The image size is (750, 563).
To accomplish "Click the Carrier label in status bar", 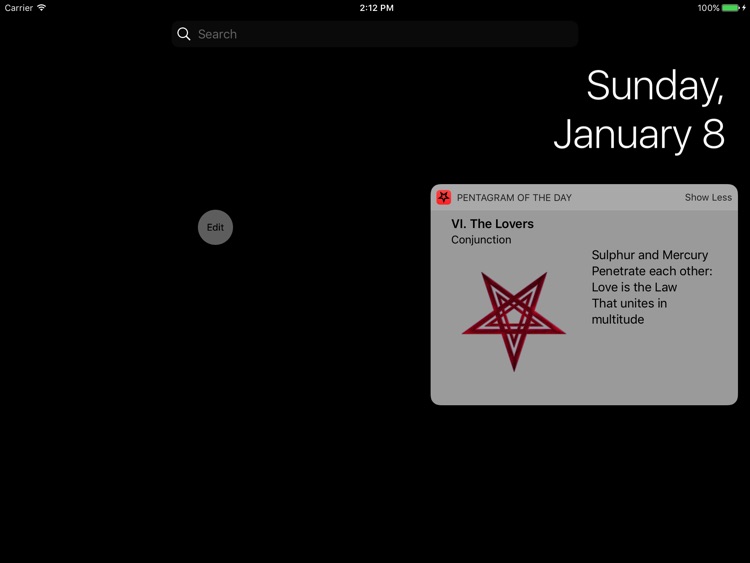I will pyautogui.click(x=19, y=8).
